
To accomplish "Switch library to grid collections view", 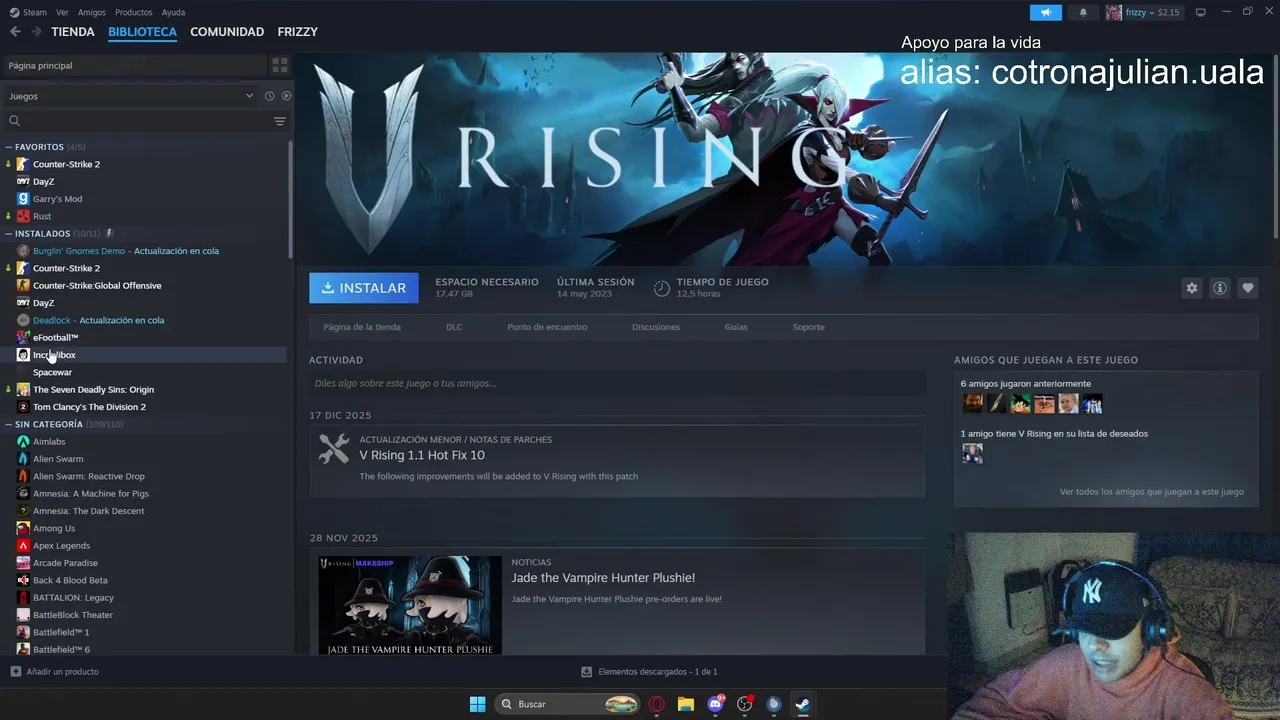I will coord(280,65).
